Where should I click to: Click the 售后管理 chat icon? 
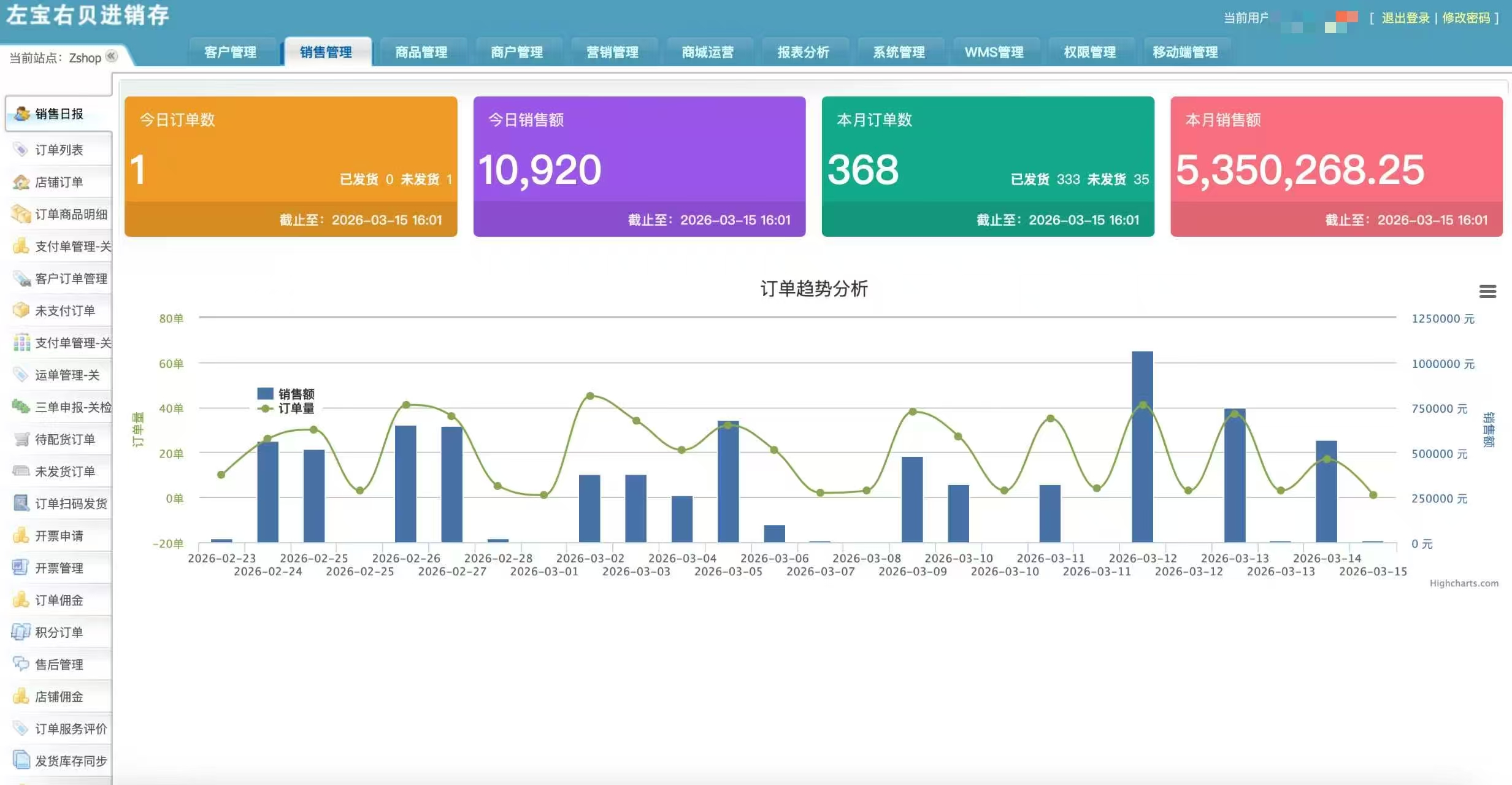pos(21,664)
